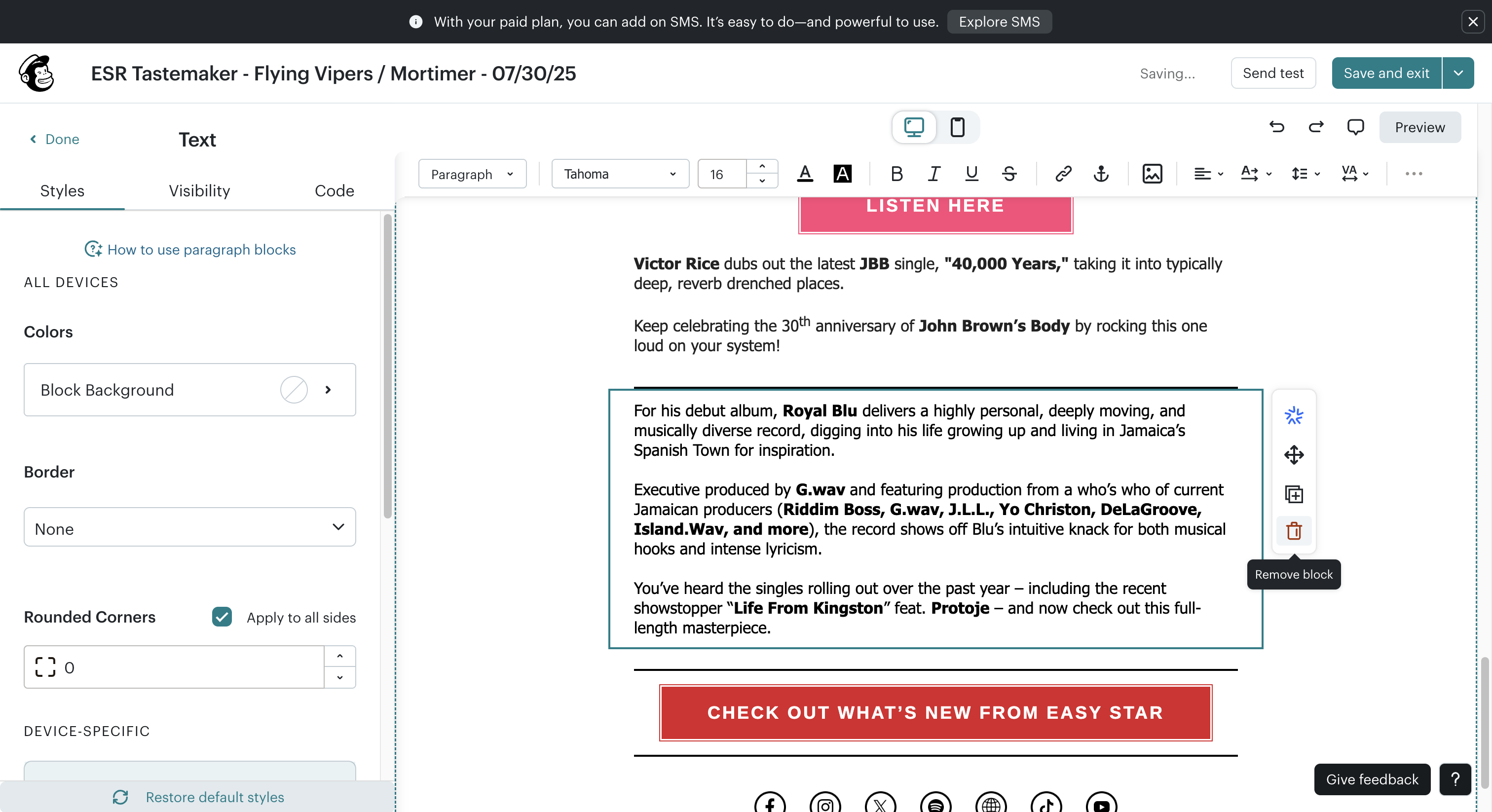Open the Facebook social icon
1492x812 pixels.
coord(770,802)
